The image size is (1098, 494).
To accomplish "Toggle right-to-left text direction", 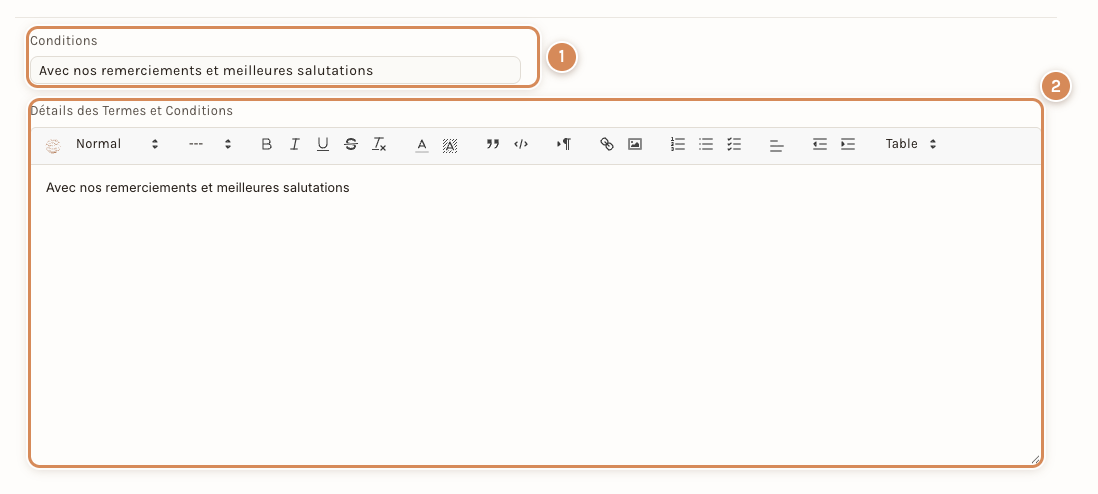I will (x=564, y=144).
